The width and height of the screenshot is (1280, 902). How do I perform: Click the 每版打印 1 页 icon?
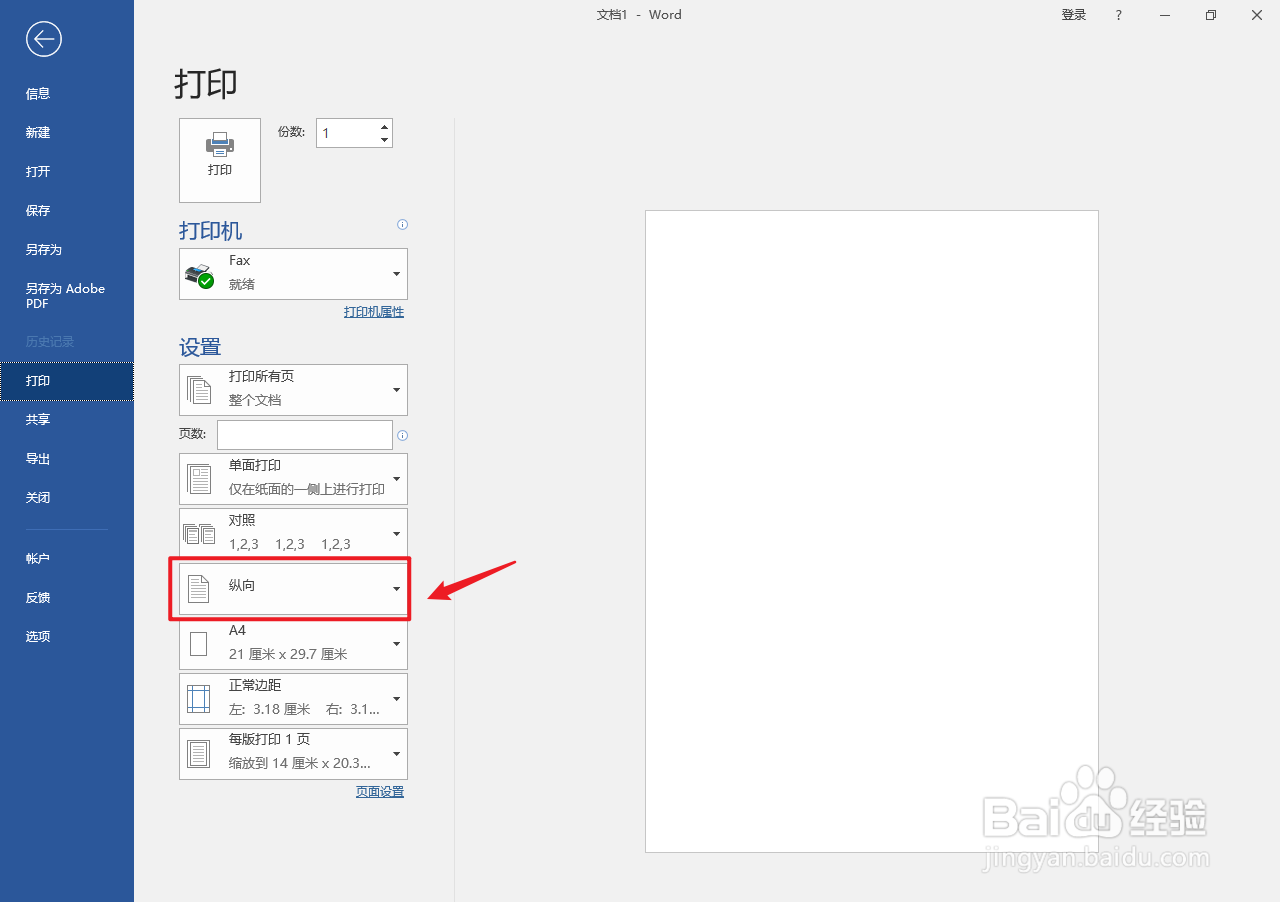pyautogui.click(x=199, y=751)
